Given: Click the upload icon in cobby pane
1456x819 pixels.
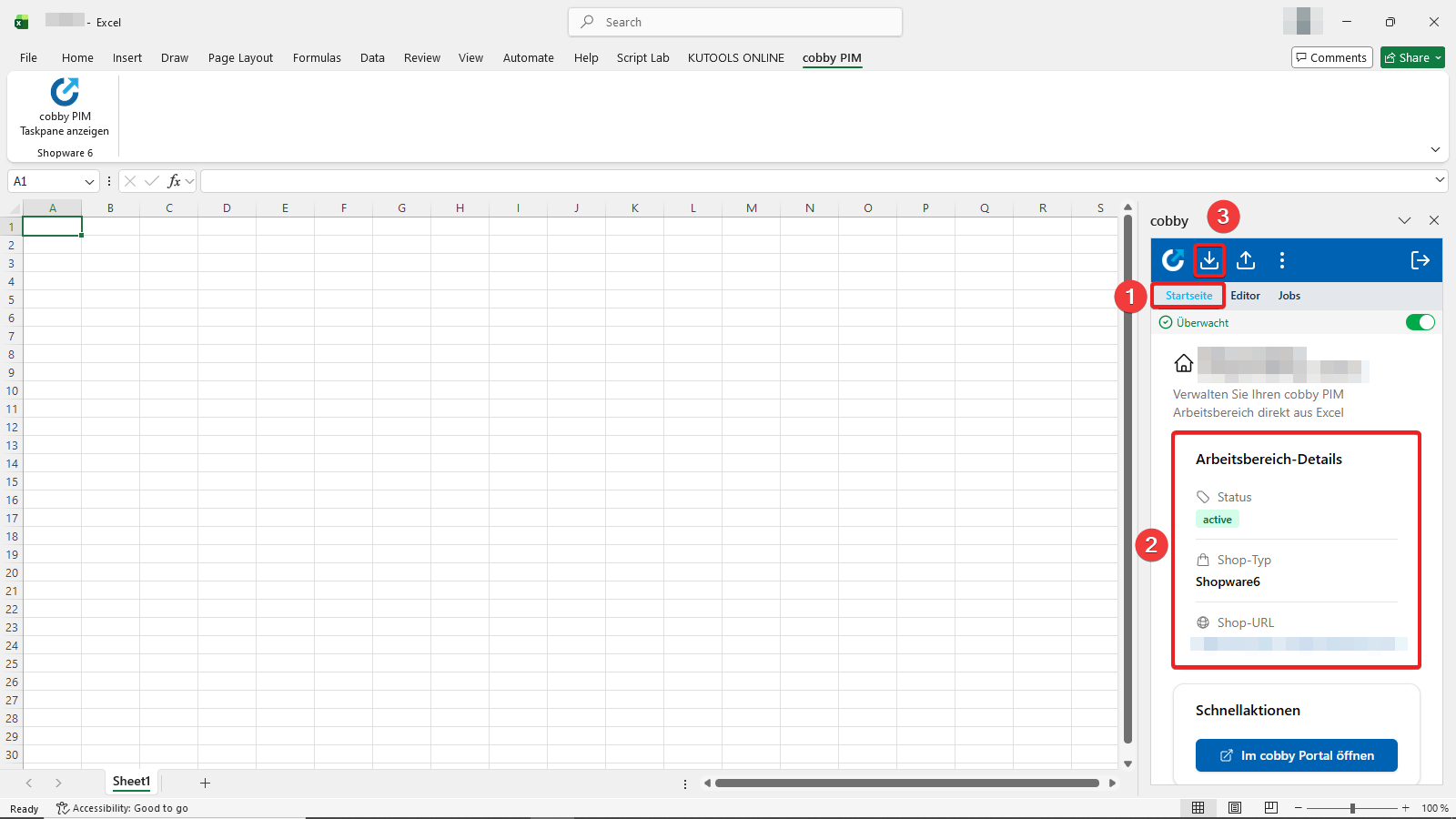Looking at the screenshot, I should point(1246,260).
